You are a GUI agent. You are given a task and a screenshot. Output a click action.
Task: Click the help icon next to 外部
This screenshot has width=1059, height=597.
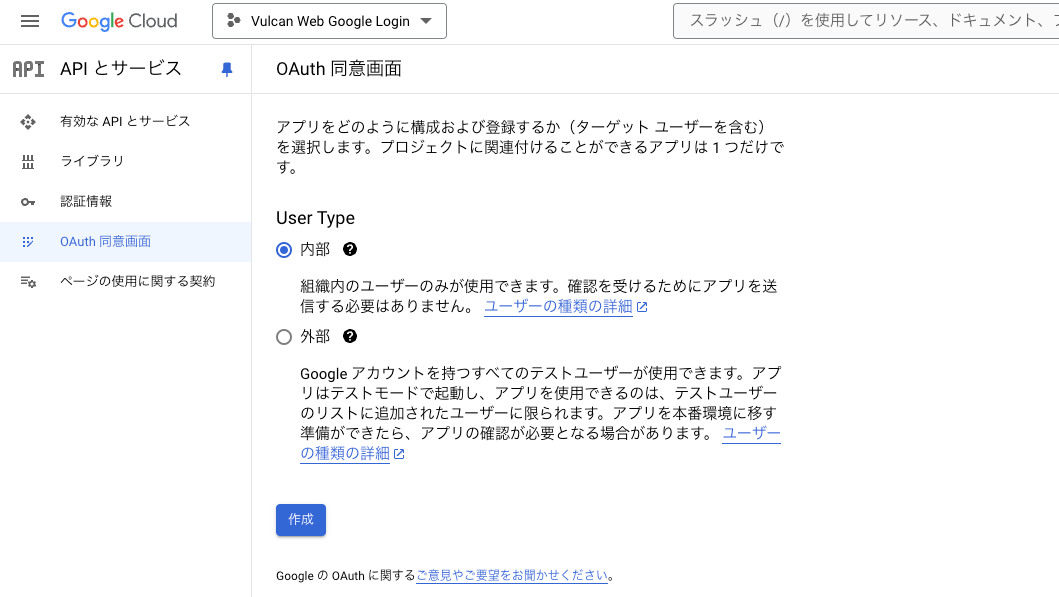tap(350, 336)
